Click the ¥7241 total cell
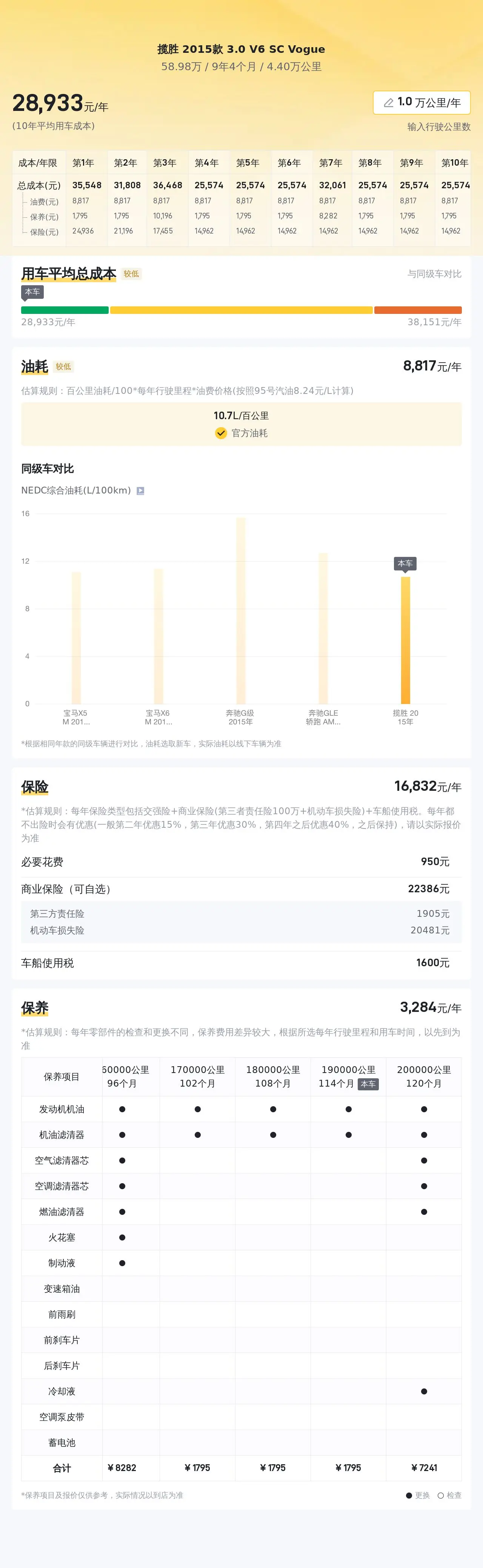Image resolution: width=483 pixels, height=1568 pixels. (424, 1468)
